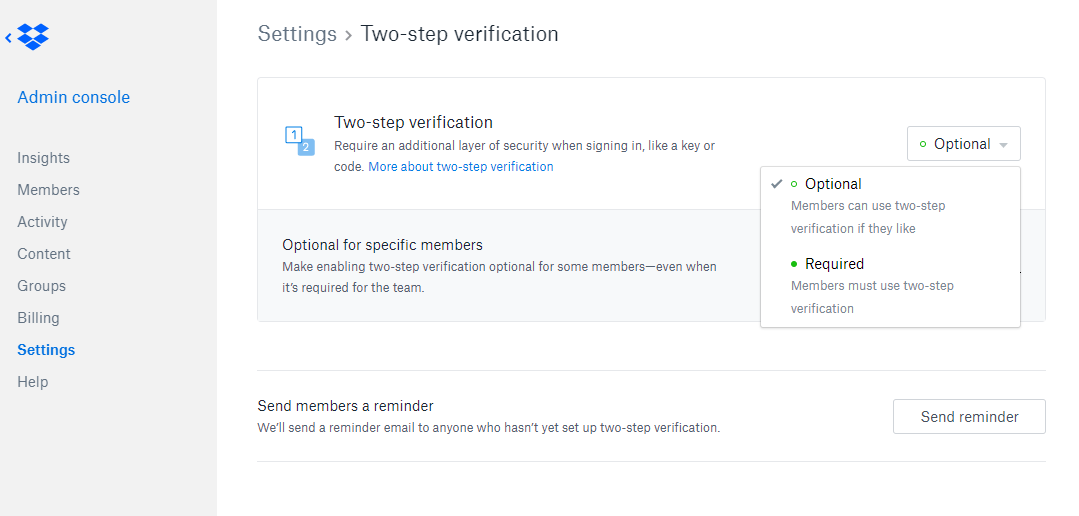The image size is (1079, 516).
Task: Click the Dropbox logo icon
Action: pos(33,36)
